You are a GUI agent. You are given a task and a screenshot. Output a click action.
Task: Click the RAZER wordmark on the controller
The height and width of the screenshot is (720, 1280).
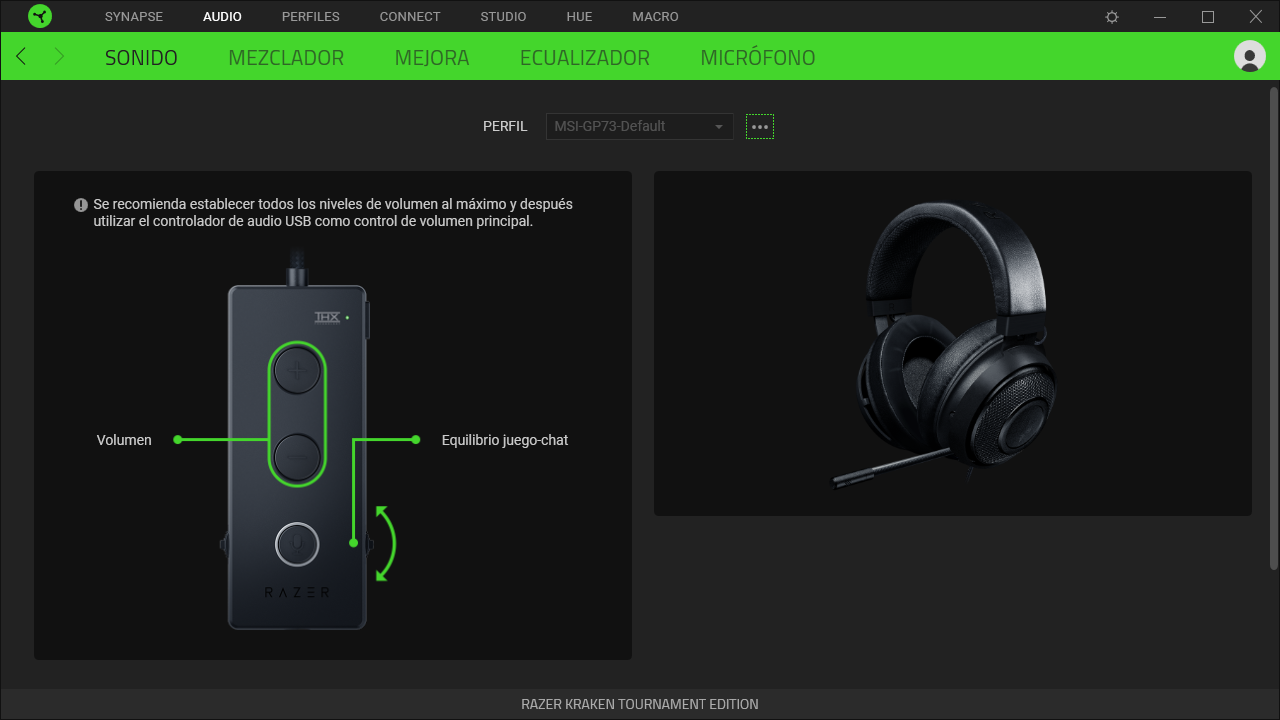pyautogui.click(x=297, y=592)
